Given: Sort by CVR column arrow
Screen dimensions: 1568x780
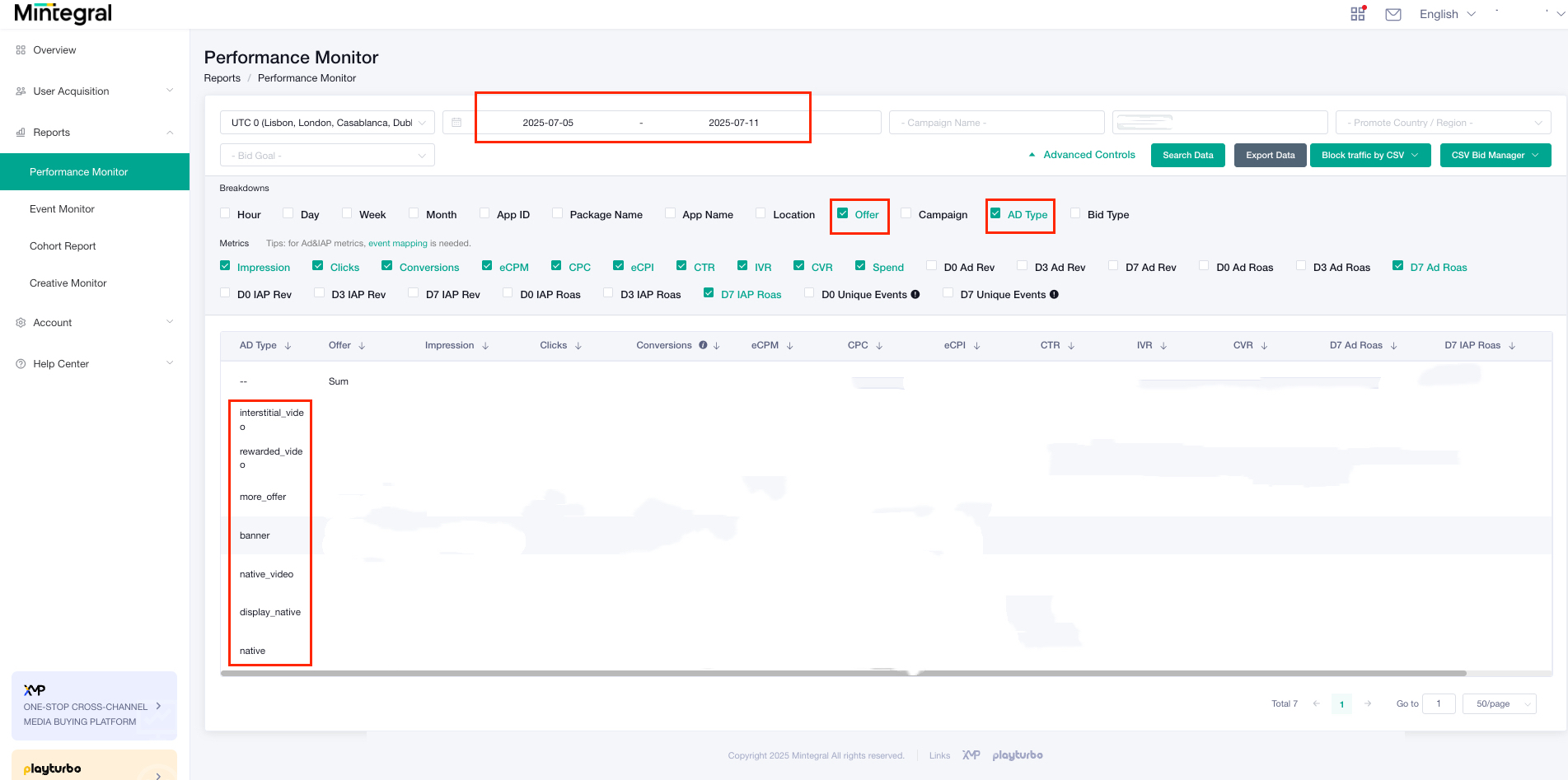Looking at the screenshot, I should tap(1264, 346).
